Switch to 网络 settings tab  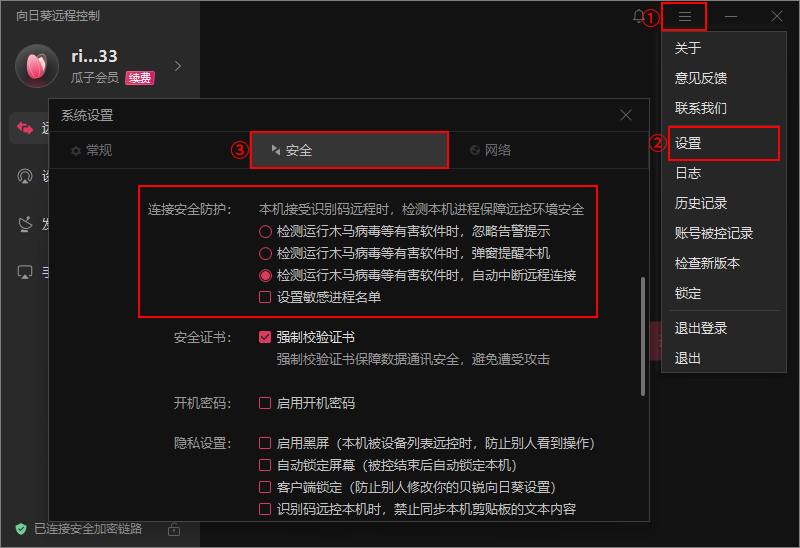(x=490, y=150)
